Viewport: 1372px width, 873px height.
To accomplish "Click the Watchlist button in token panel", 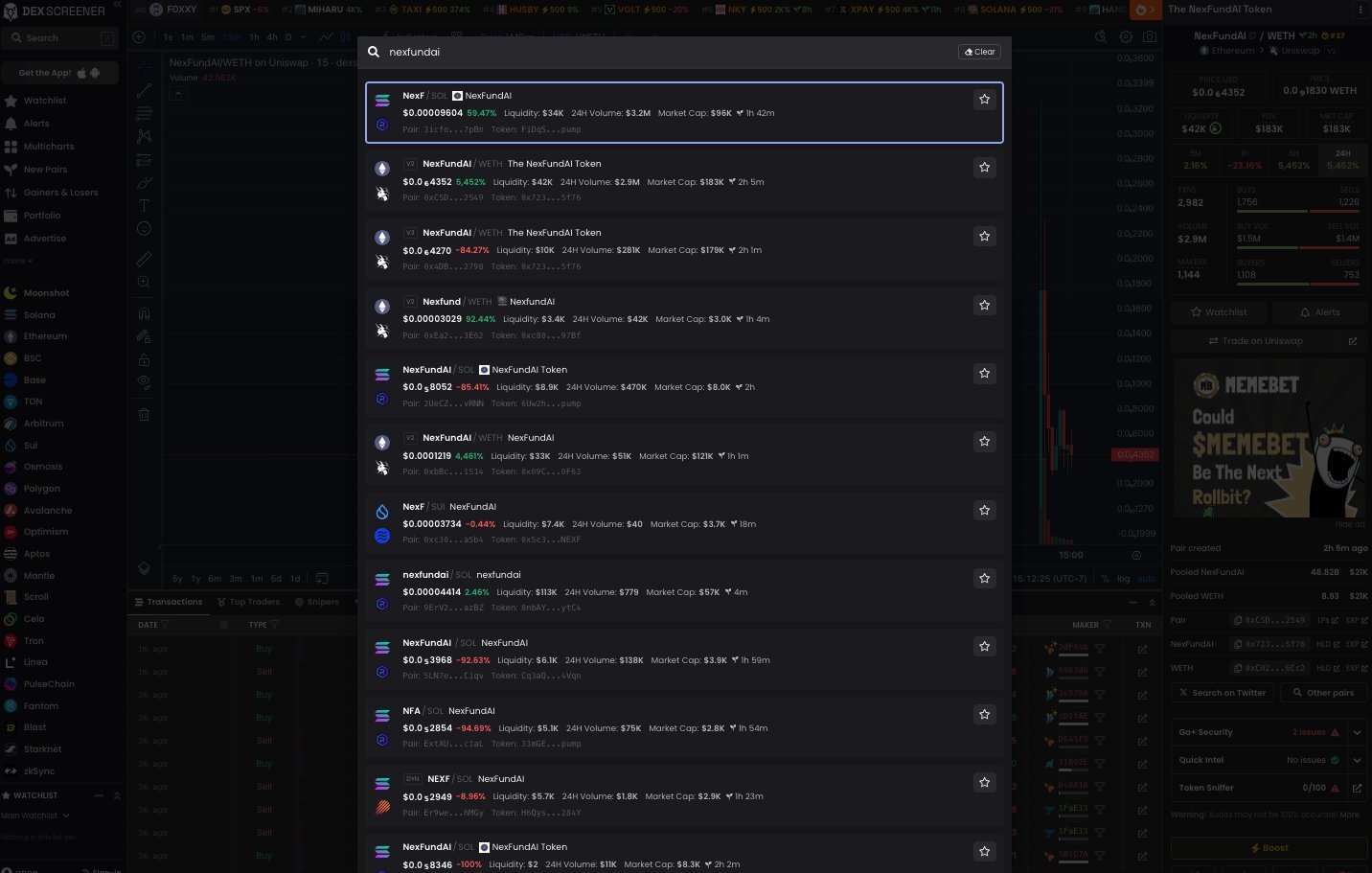I will coord(1219,312).
